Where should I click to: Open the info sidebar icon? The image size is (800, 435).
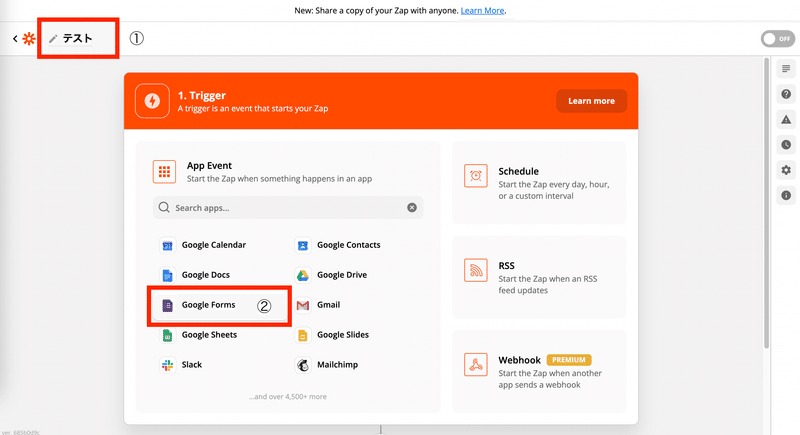tap(786, 195)
